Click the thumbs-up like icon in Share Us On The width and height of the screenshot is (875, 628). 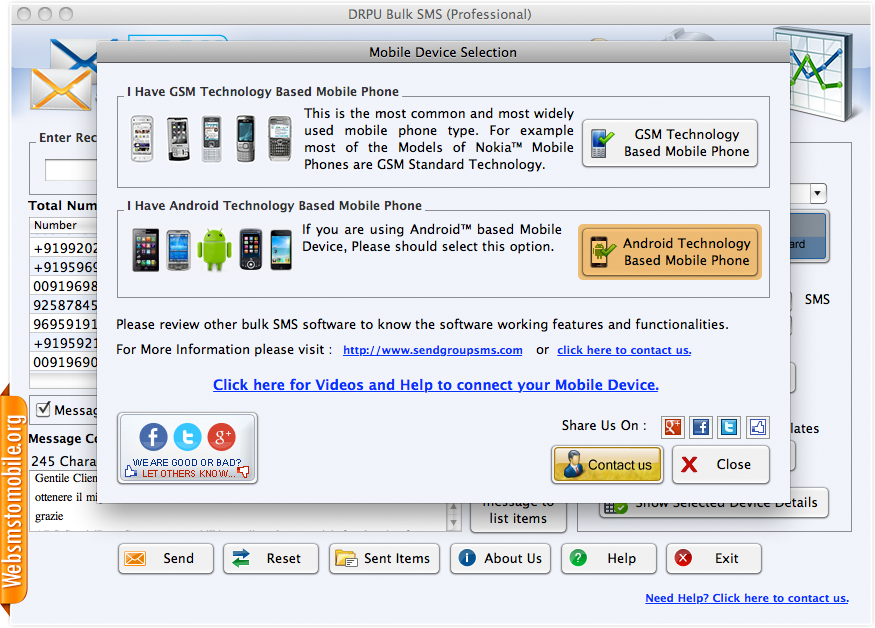757,427
